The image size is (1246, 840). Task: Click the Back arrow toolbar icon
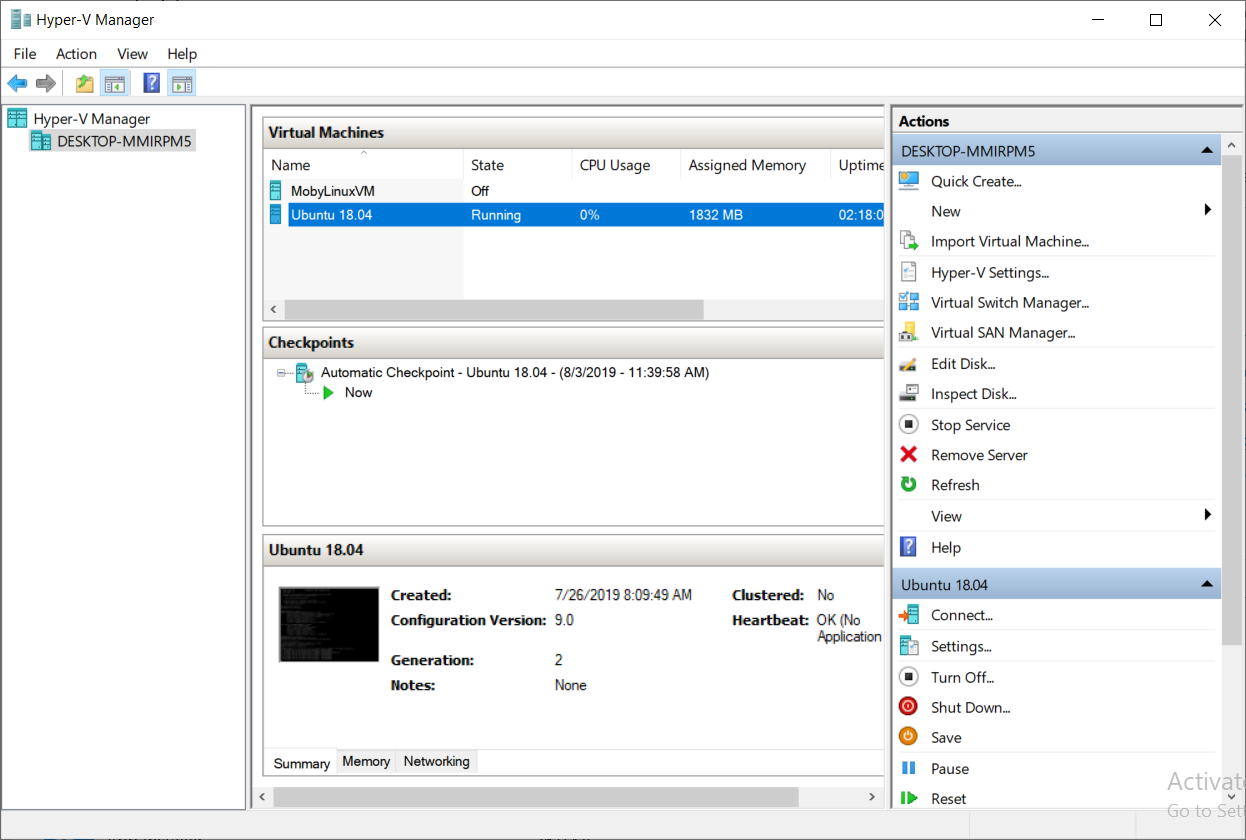[17, 83]
